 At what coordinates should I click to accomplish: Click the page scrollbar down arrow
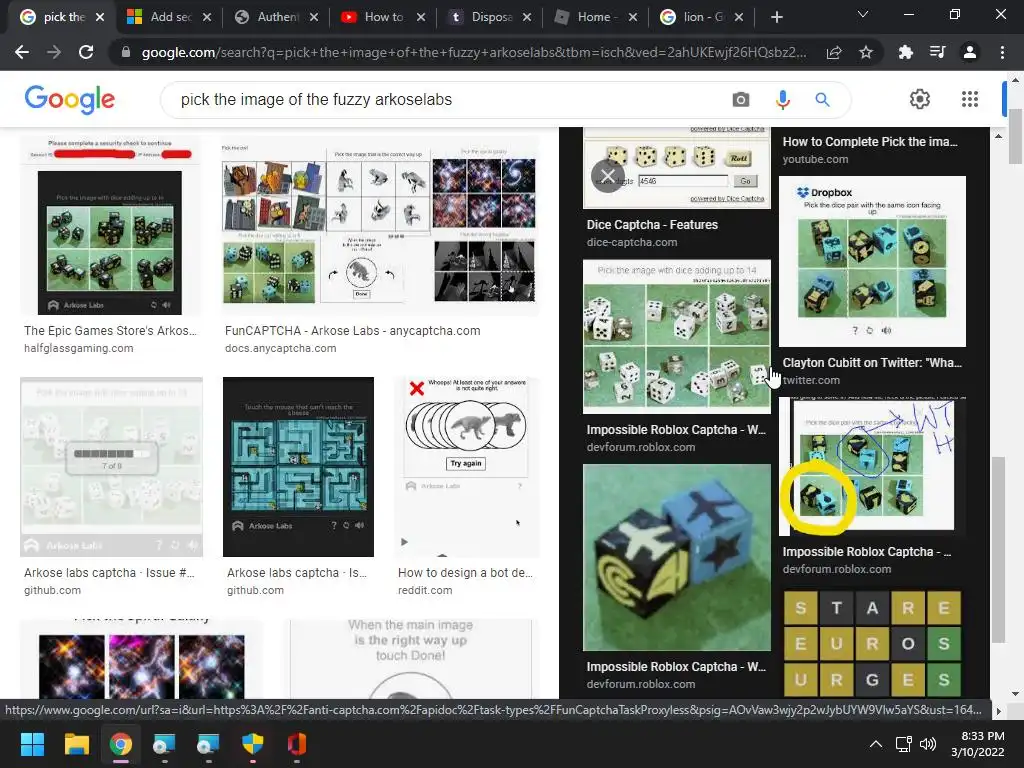pos(1015,694)
